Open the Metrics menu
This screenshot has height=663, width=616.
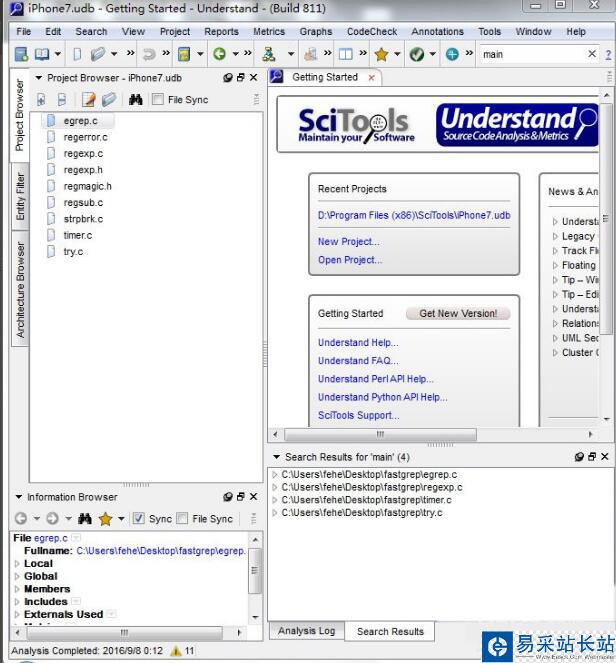click(269, 32)
